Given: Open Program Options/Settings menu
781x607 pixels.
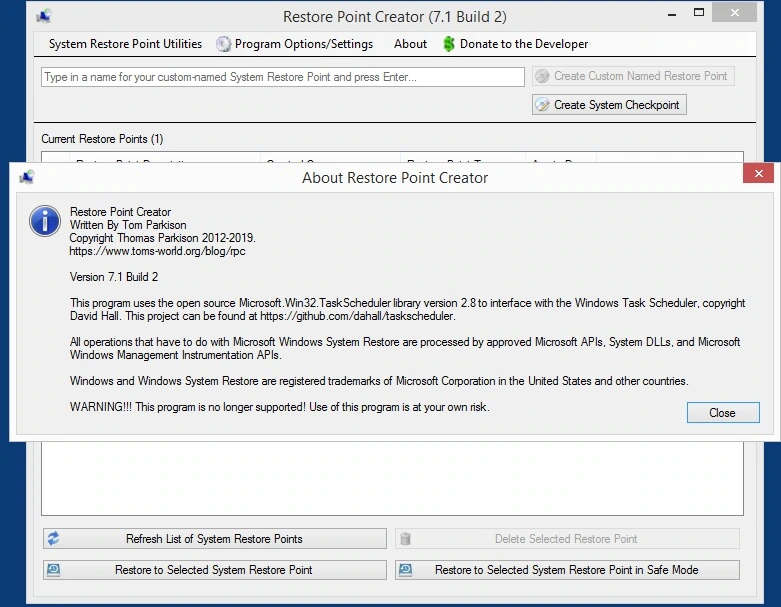Looking at the screenshot, I should [303, 44].
